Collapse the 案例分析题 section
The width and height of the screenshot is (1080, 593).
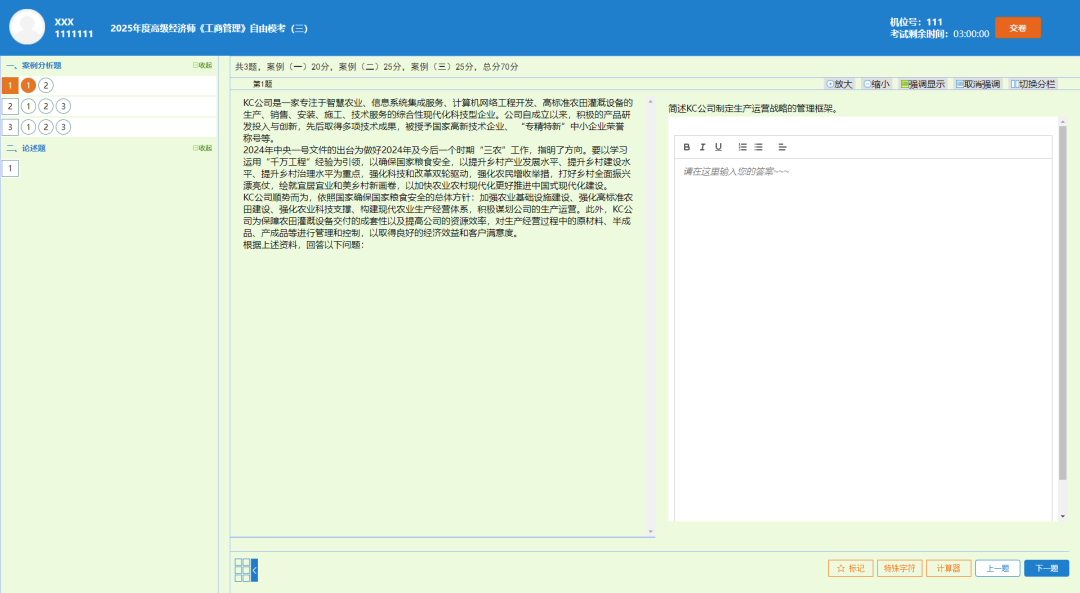click(203, 65)
